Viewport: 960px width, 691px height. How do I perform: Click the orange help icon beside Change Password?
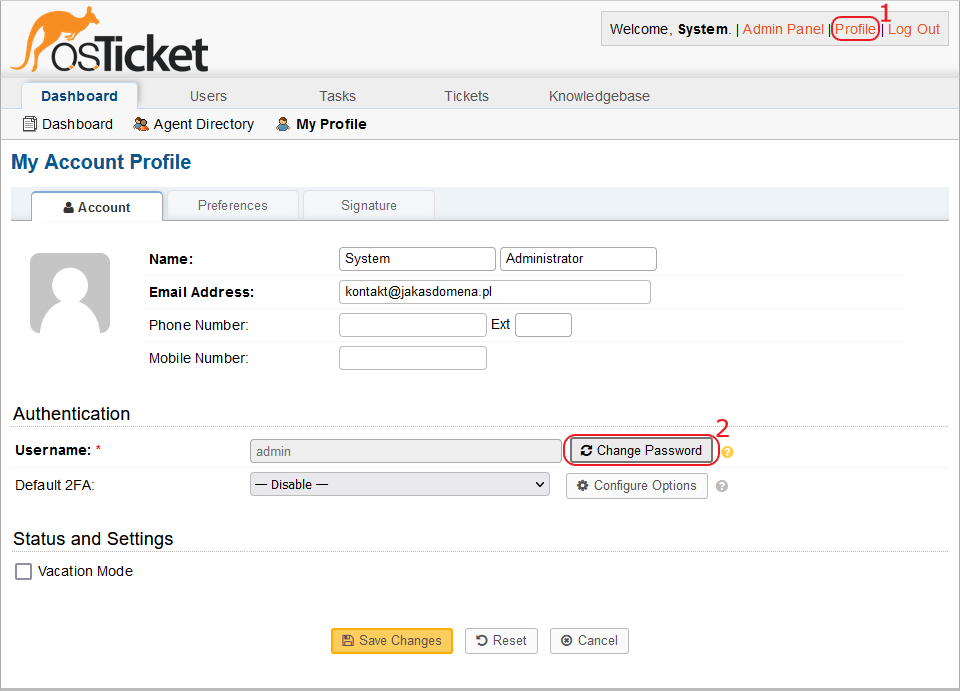[727, 452]
